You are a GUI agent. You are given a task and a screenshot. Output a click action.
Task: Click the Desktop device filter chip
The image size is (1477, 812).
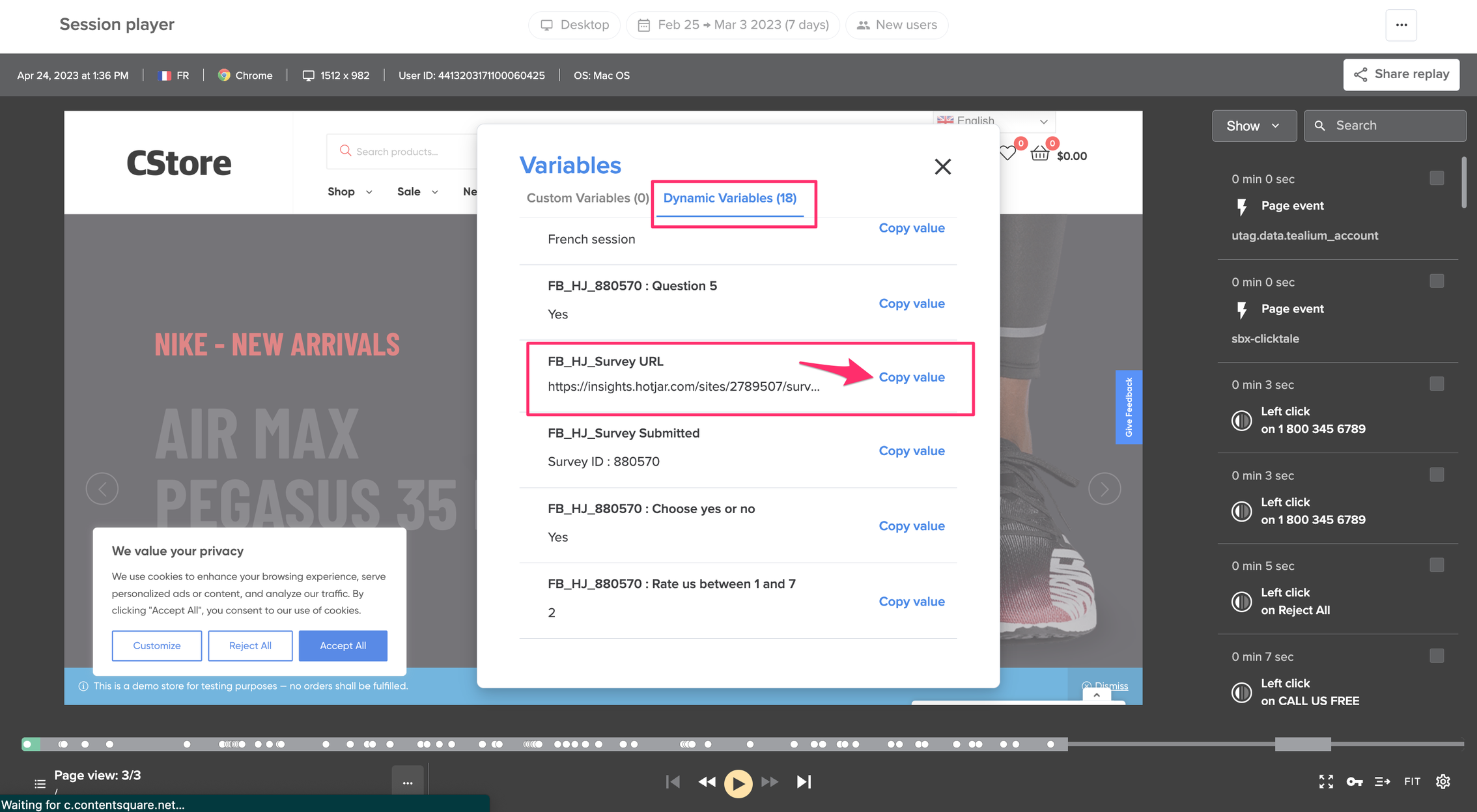[x=574, y=25]
